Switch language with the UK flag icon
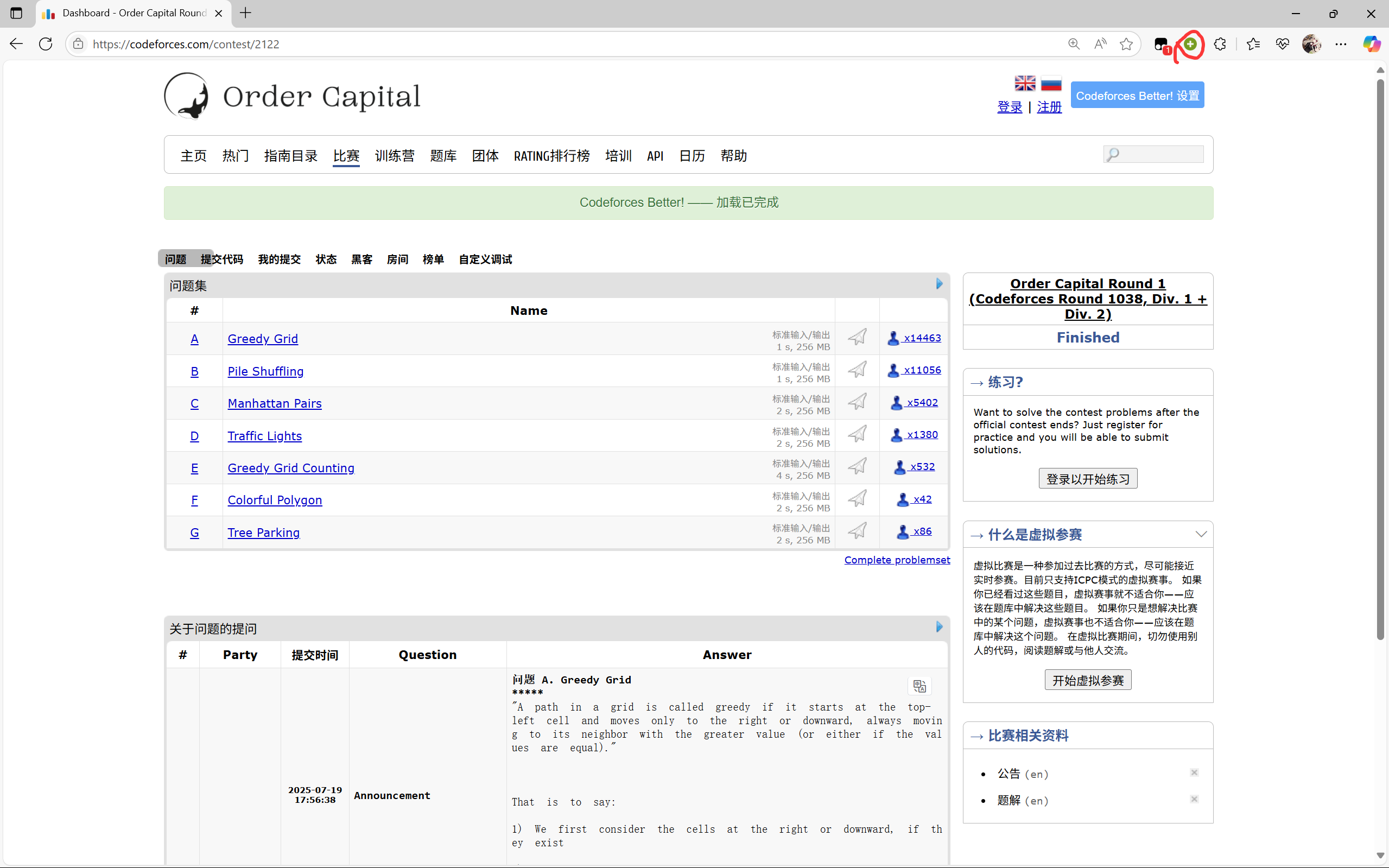This screenshot has height=868, width=1389. coord(1025,84)
